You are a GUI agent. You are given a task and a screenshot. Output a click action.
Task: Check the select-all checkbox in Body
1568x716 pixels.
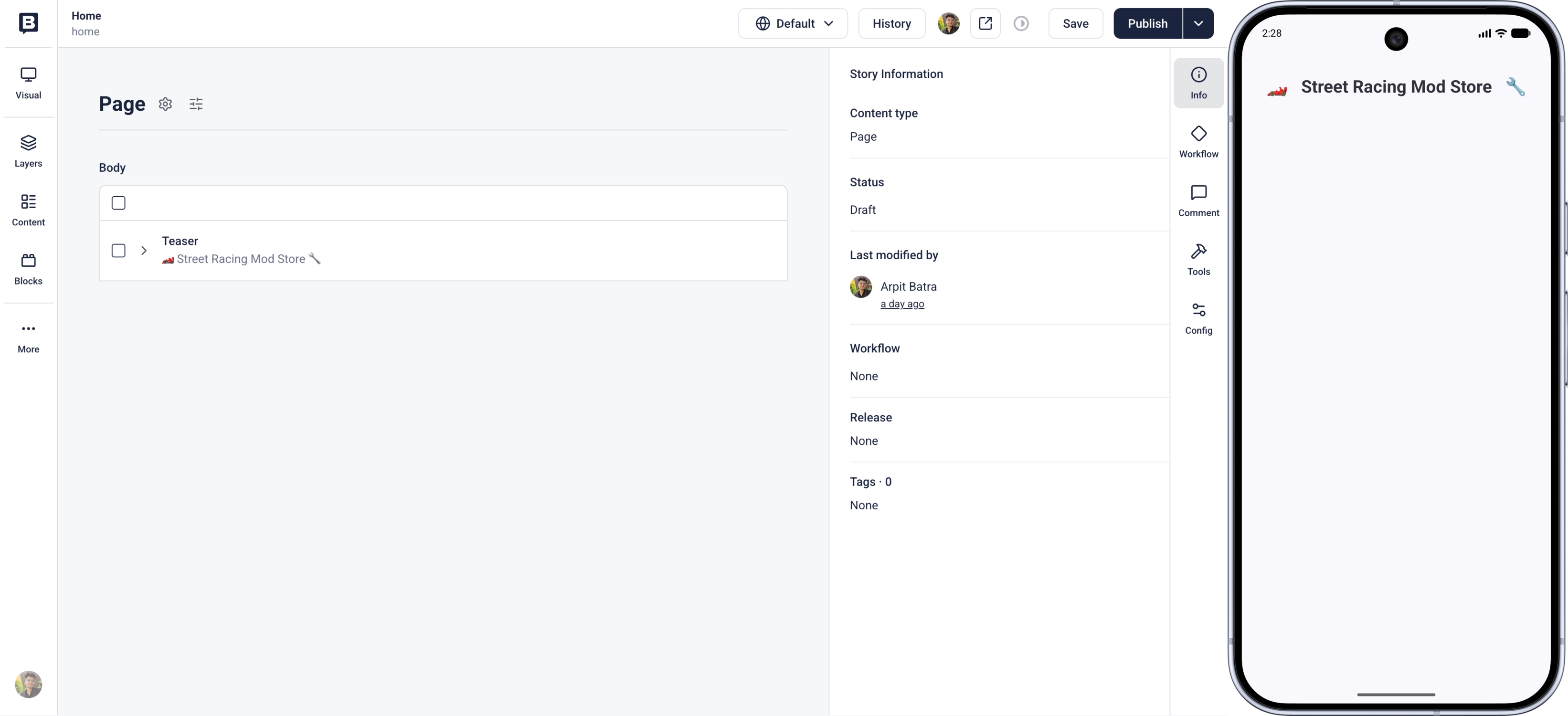tap(119, 202)
